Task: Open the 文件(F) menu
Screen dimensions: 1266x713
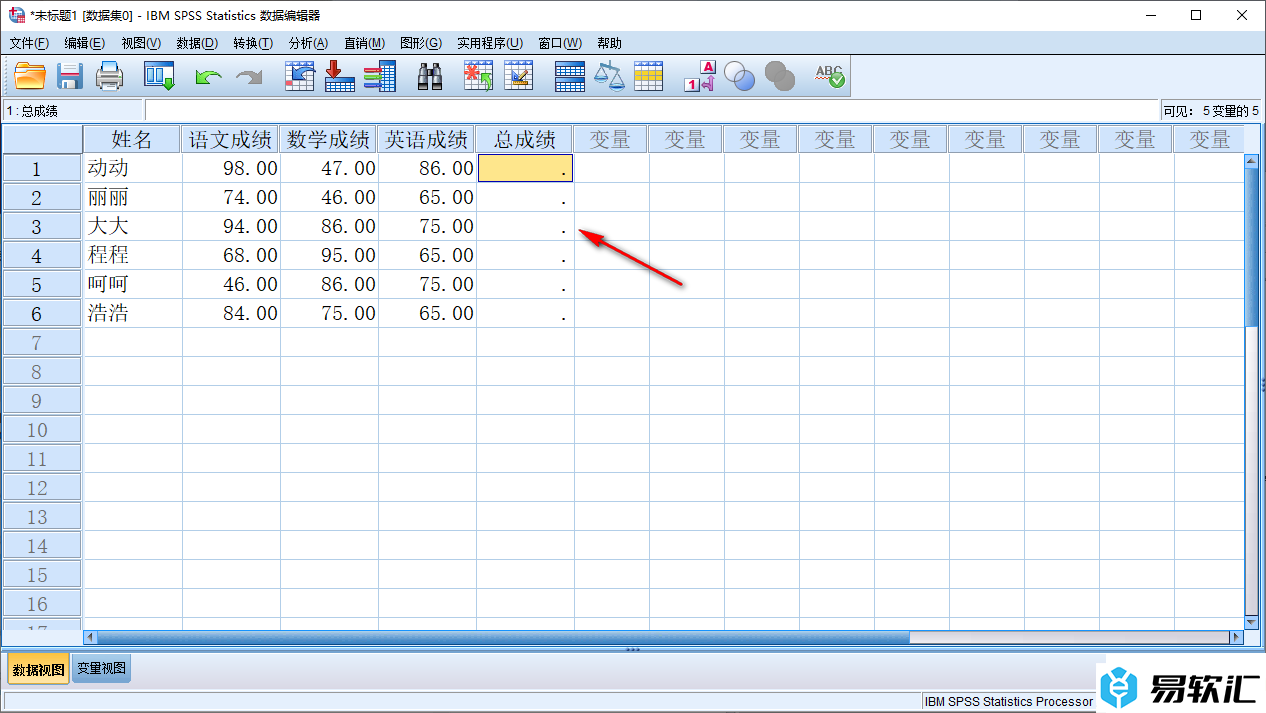Action: 29,43
